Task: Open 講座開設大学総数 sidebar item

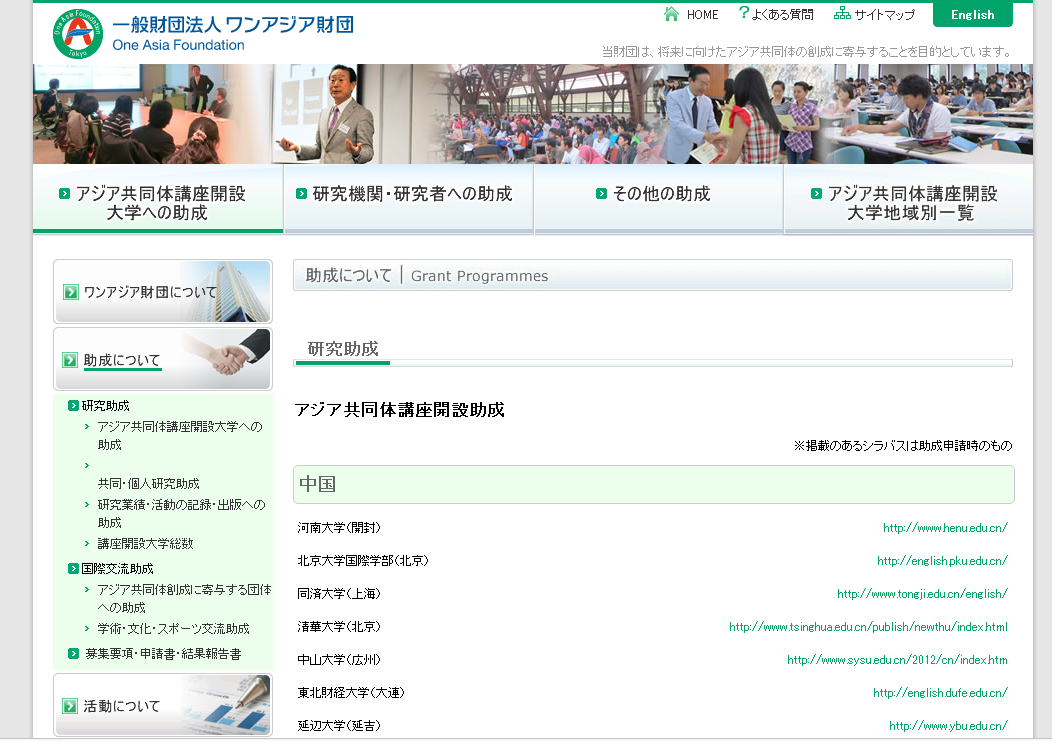Action: 145,544
